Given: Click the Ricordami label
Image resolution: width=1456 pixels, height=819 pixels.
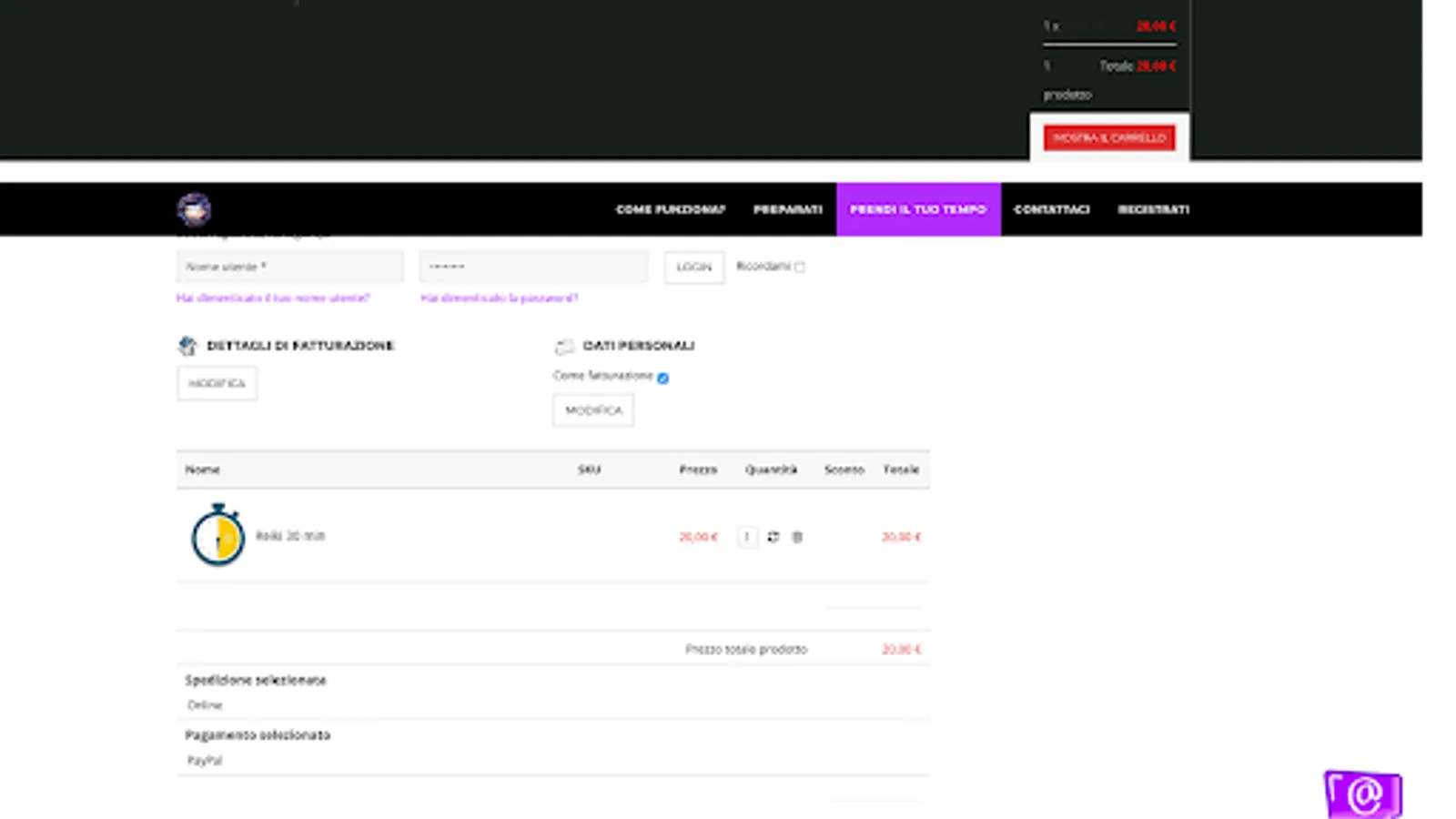Looking at the screenshot, I should tap(763, 266).
